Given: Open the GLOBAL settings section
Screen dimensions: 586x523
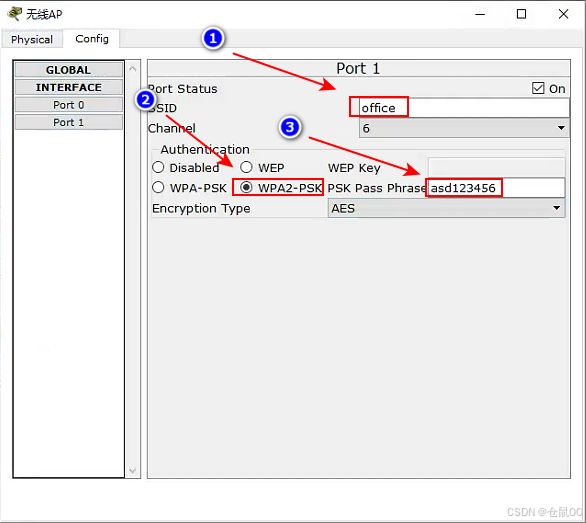Looking at the screenshot, I should 69,70.
